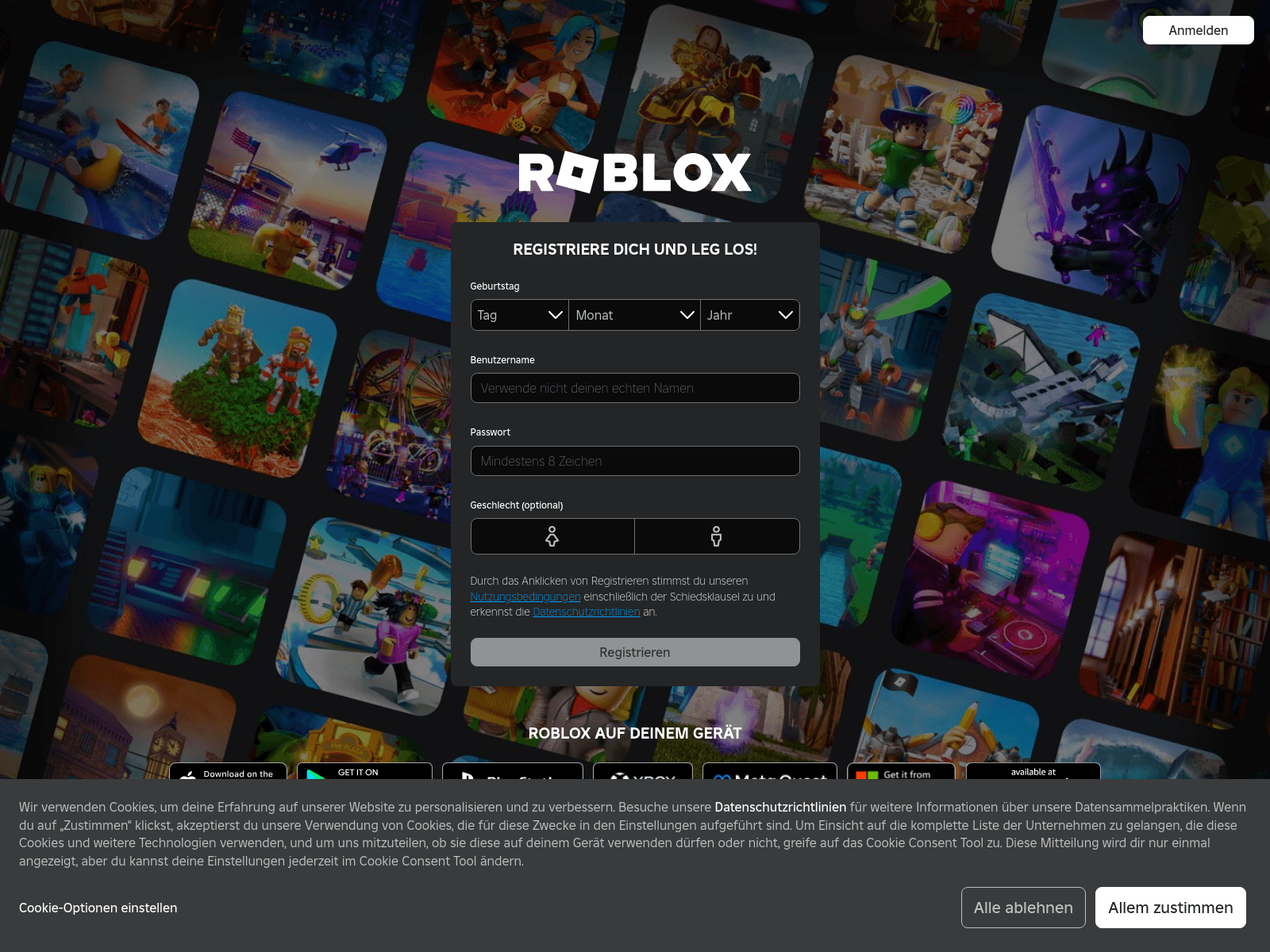The image size is (1270, 952).
Task: Click the 'Benutzername' label
Action: 502,360
